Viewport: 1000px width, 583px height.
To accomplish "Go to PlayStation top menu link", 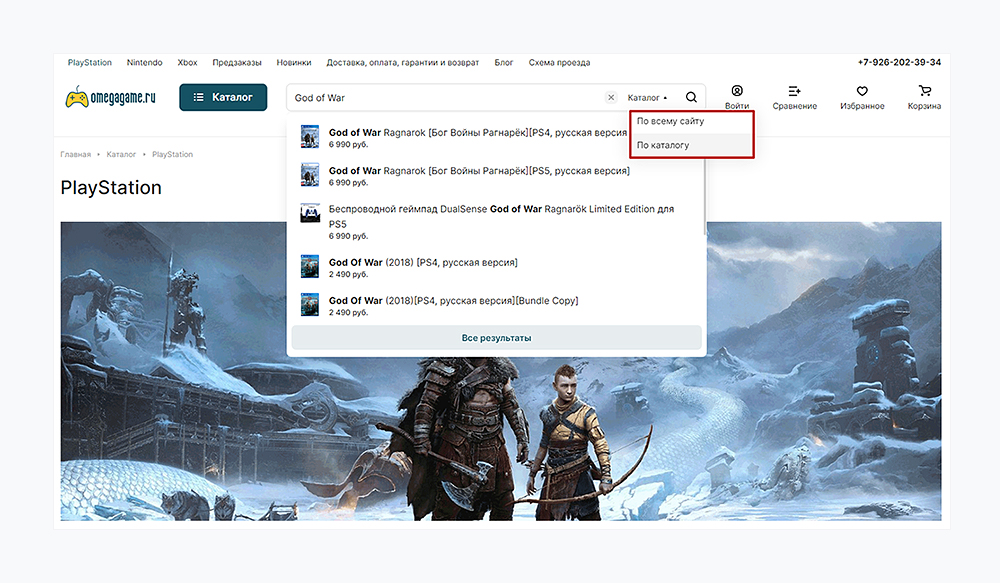I will tap(90, 63).
